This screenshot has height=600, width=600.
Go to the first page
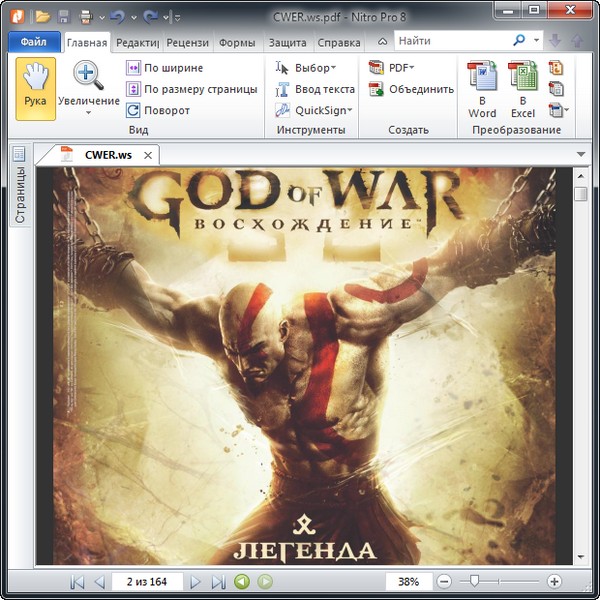[77, 581]
